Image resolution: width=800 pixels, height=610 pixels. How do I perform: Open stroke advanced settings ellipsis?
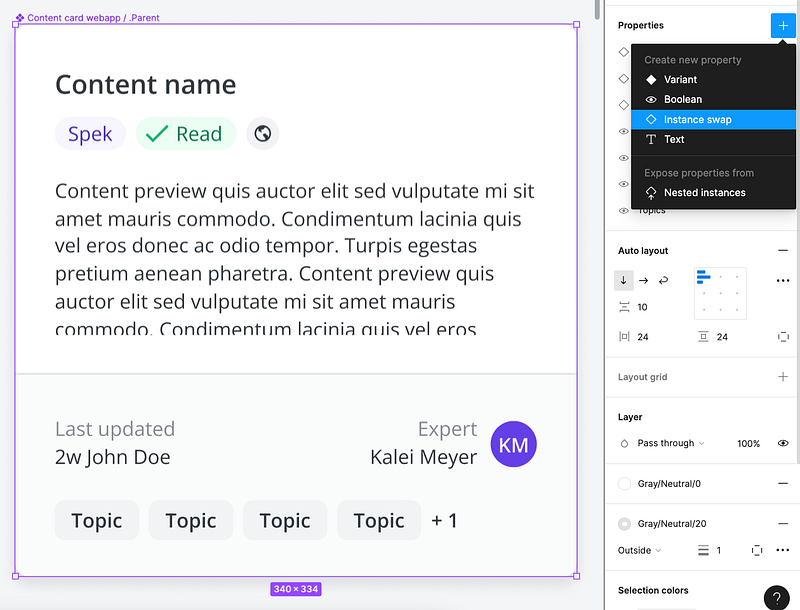(x=783, y=550)
